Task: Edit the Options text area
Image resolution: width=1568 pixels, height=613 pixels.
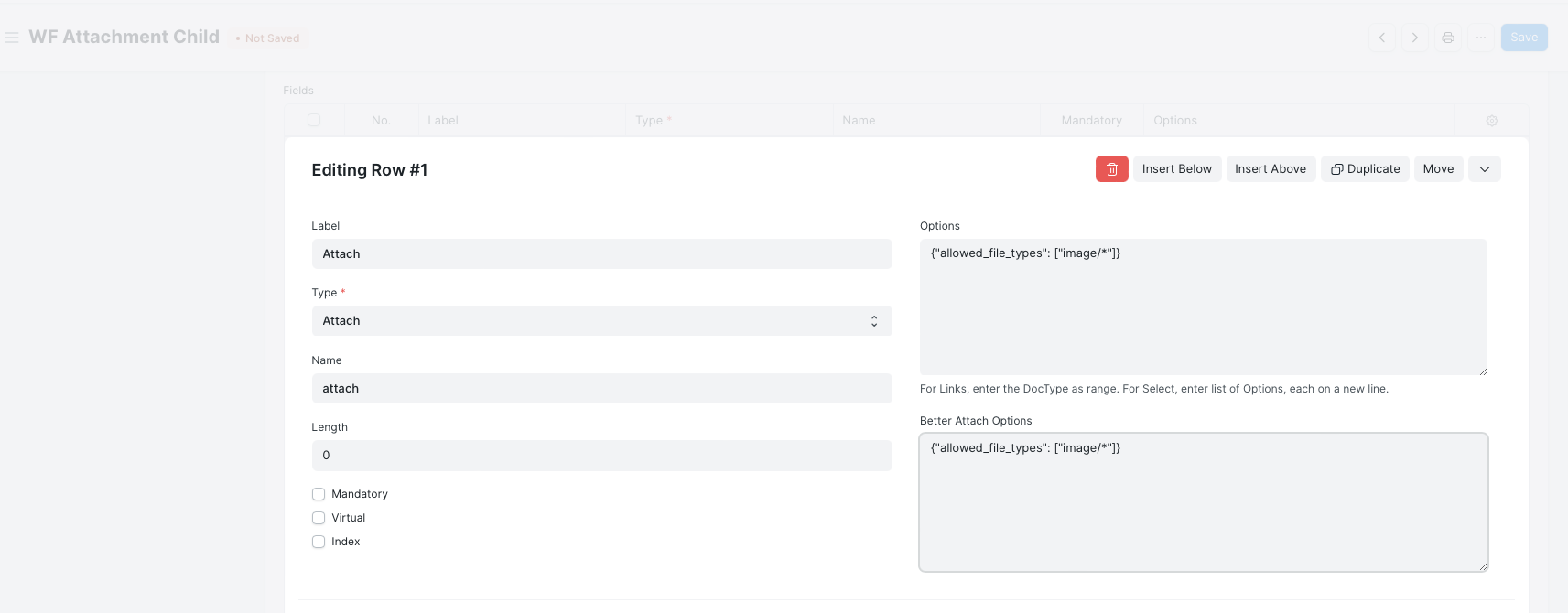Action: tap(1203, 307)
